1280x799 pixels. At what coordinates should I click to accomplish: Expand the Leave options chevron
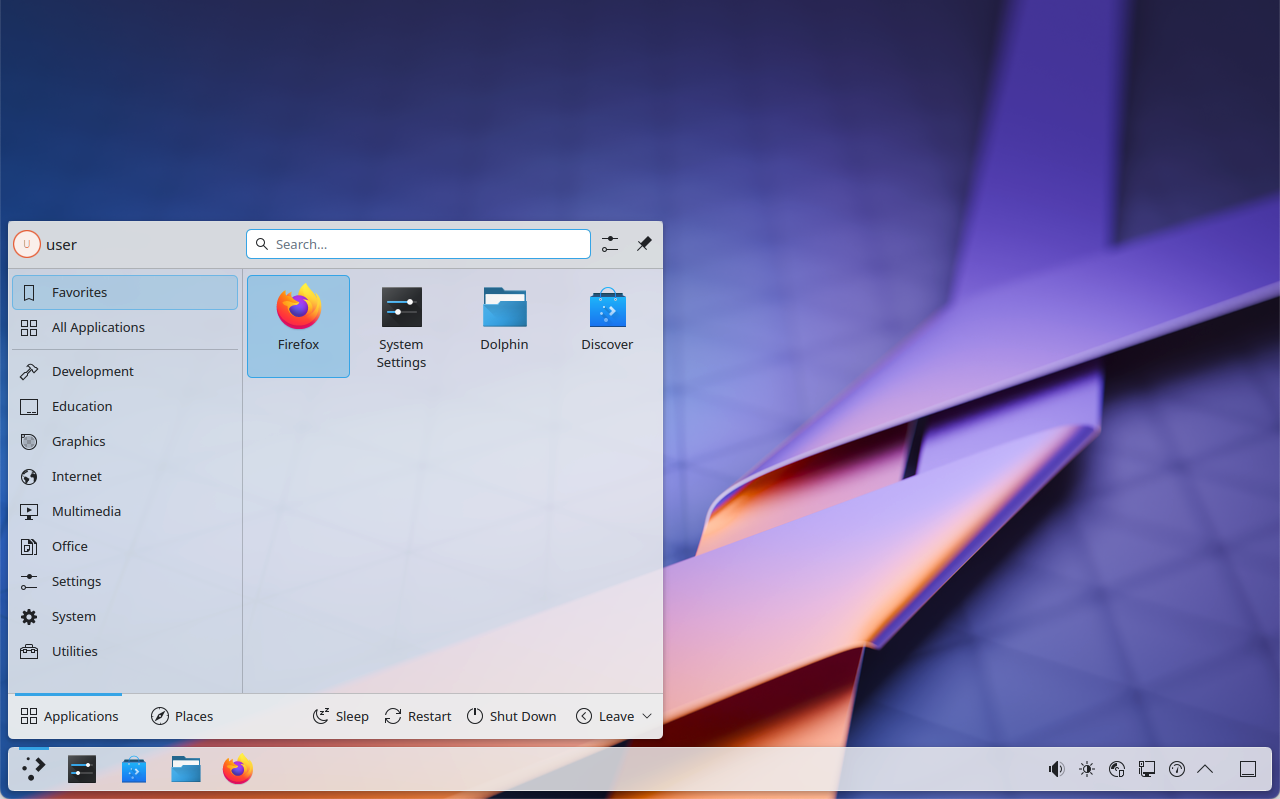pyautogui.click(x=647, y=716)
